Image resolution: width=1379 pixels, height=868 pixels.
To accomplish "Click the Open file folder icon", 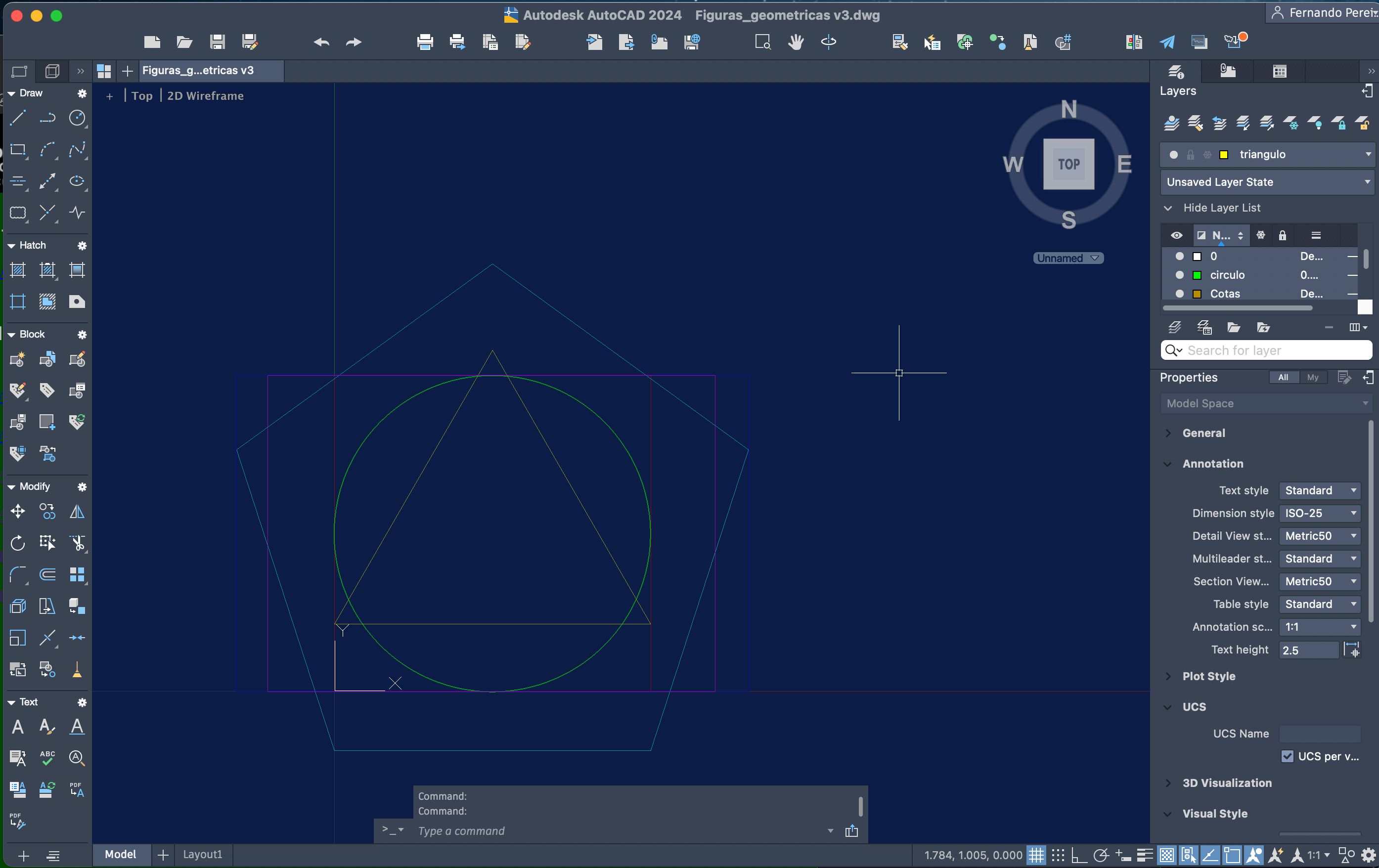I will [x=184, y=42].
